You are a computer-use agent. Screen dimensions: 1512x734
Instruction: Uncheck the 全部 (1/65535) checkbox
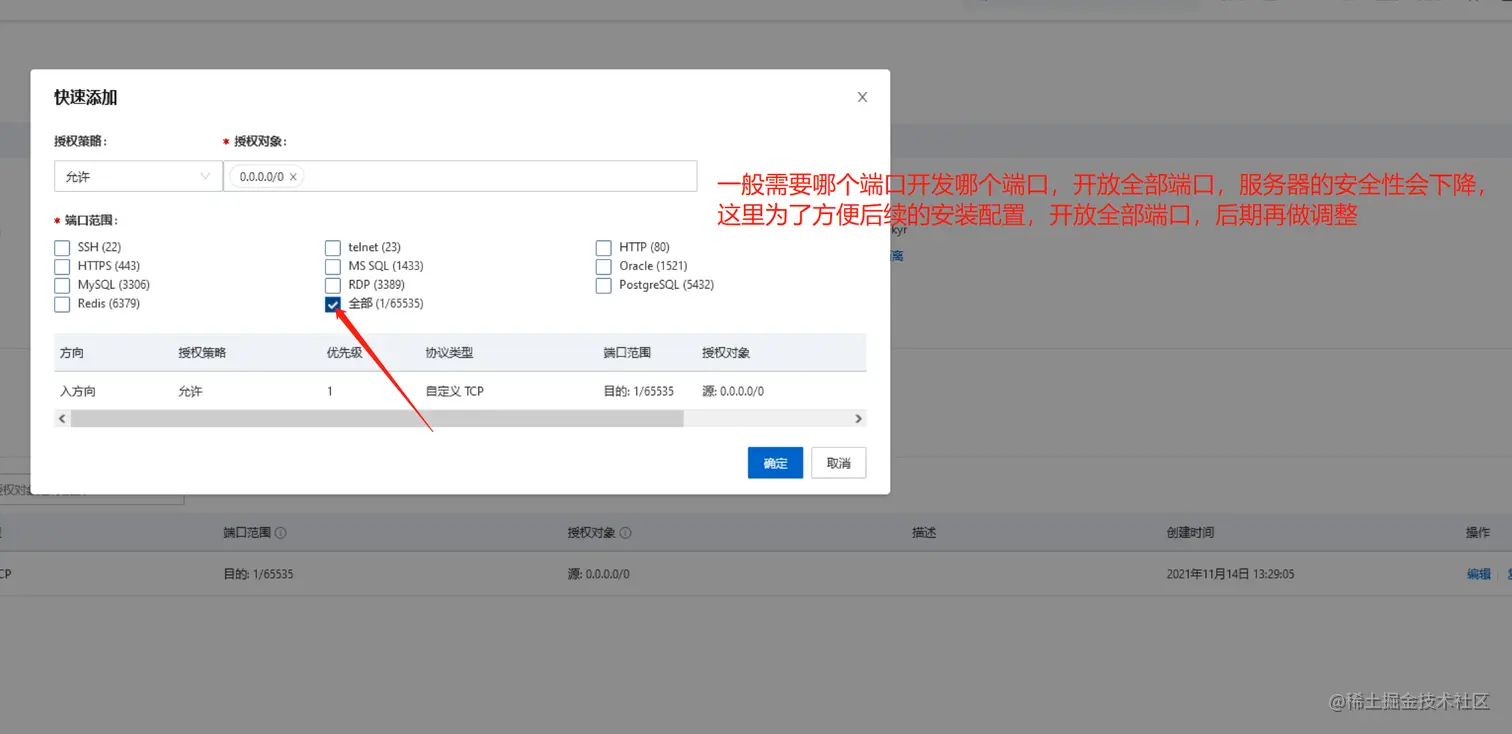332,304
